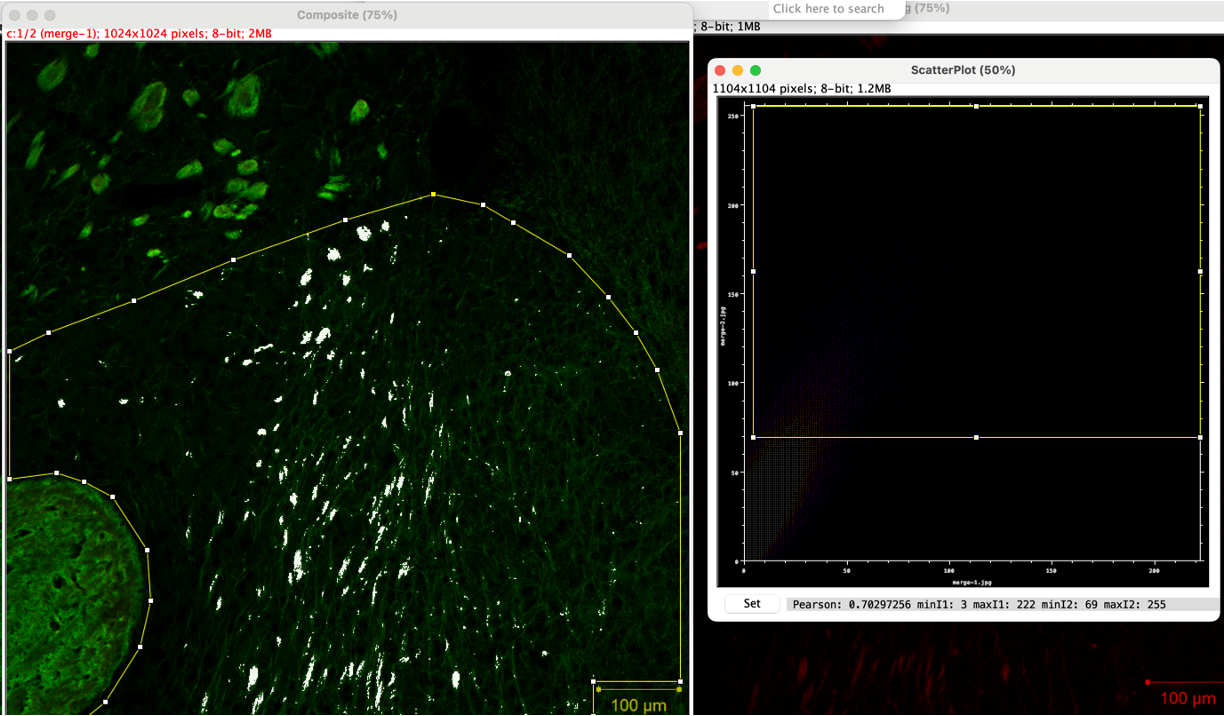Viewport: 1224px width, 716px height.
Task: Click the 'Click here to search' field
Action: tap(828, 9)
